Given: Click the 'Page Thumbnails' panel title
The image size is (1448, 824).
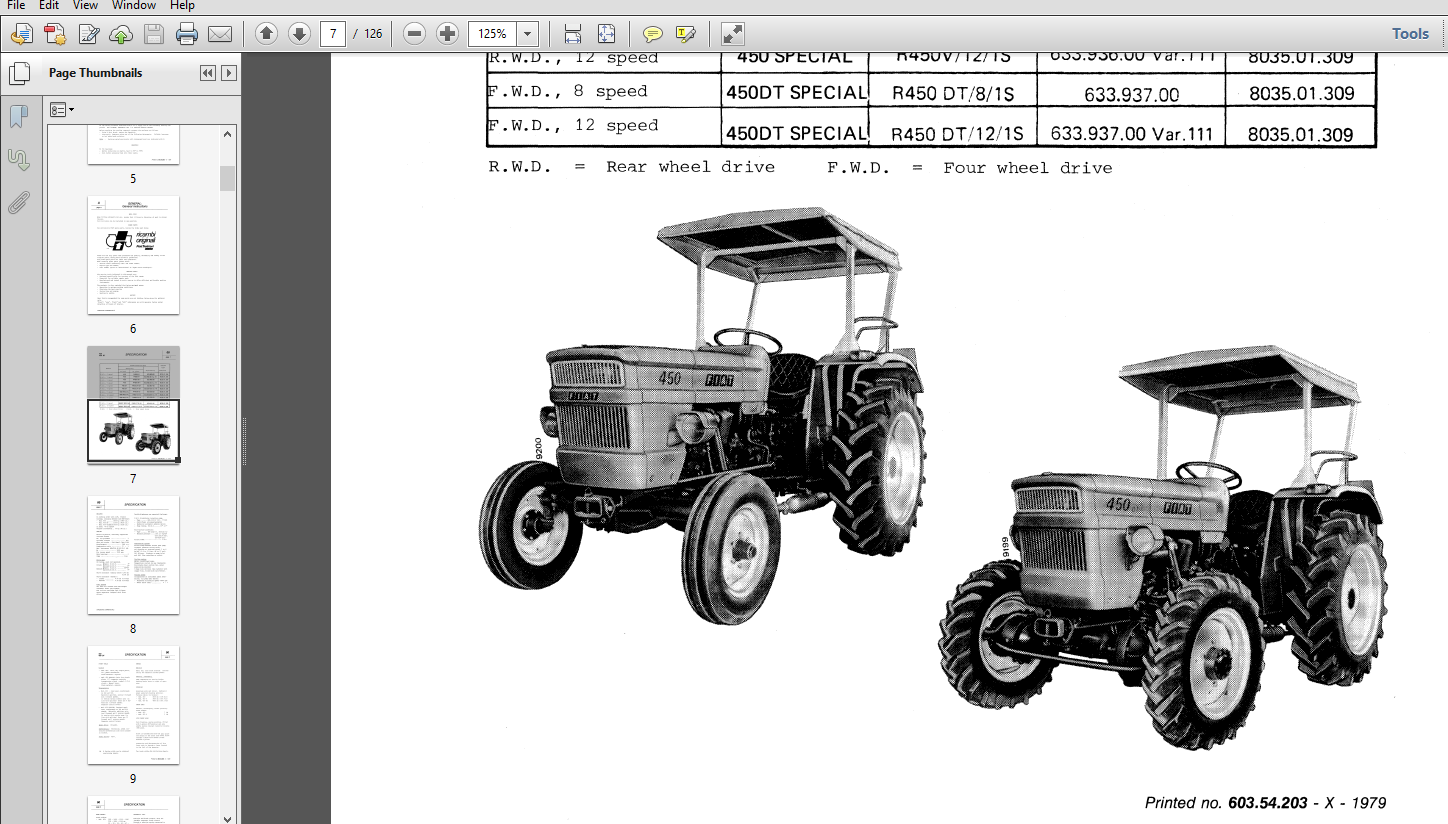Looking at the screenshot, I should coord(95,73).
